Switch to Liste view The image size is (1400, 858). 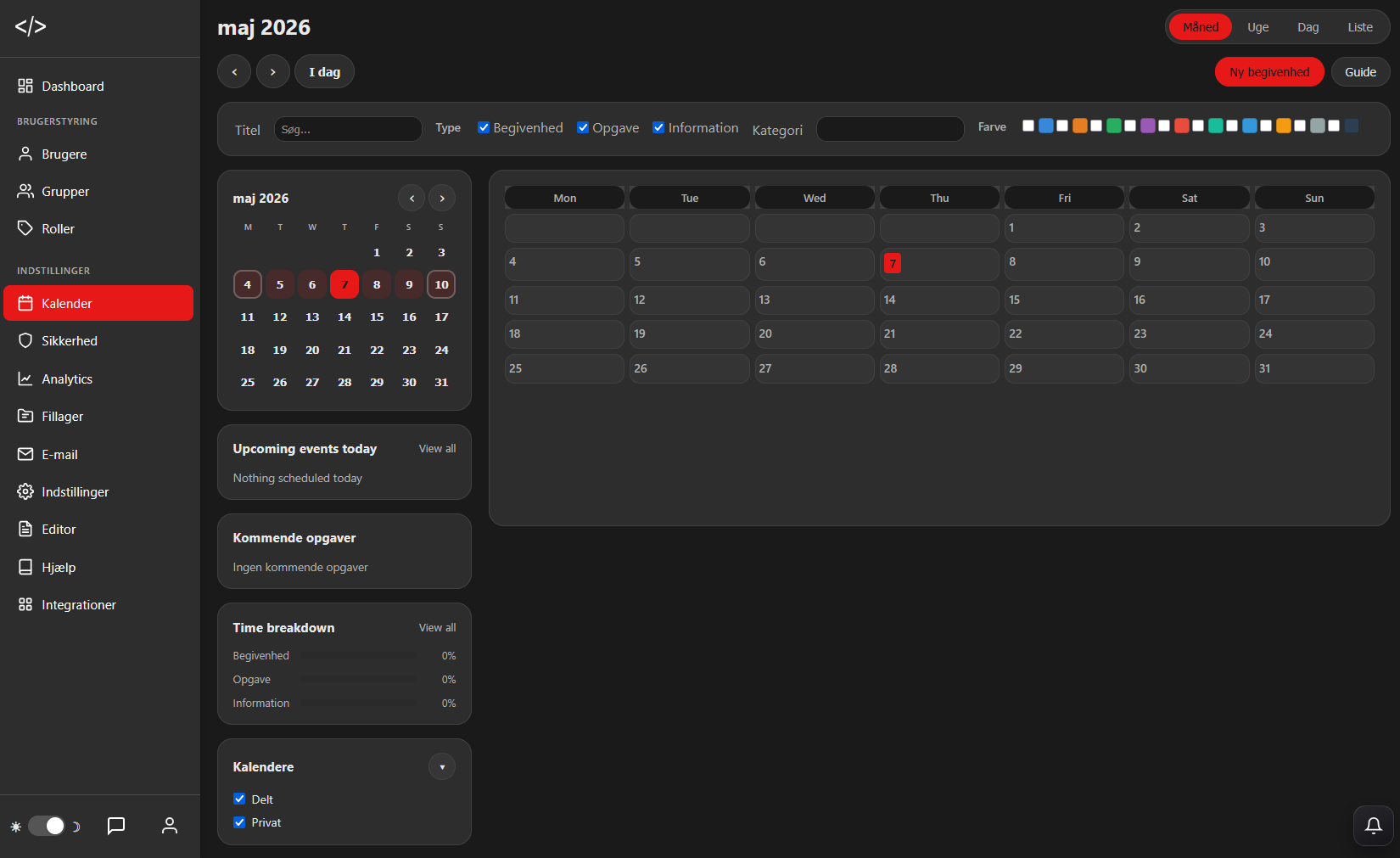[1360, 27]
